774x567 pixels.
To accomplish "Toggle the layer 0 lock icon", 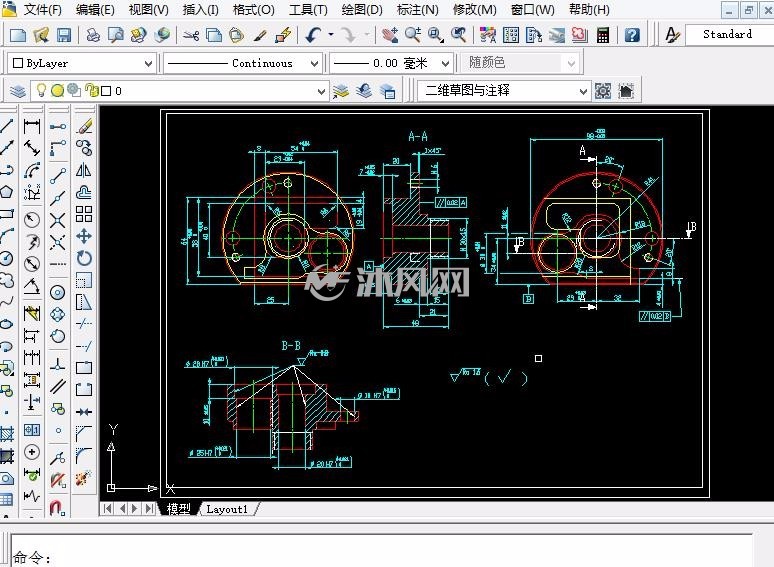I will 91,90.
